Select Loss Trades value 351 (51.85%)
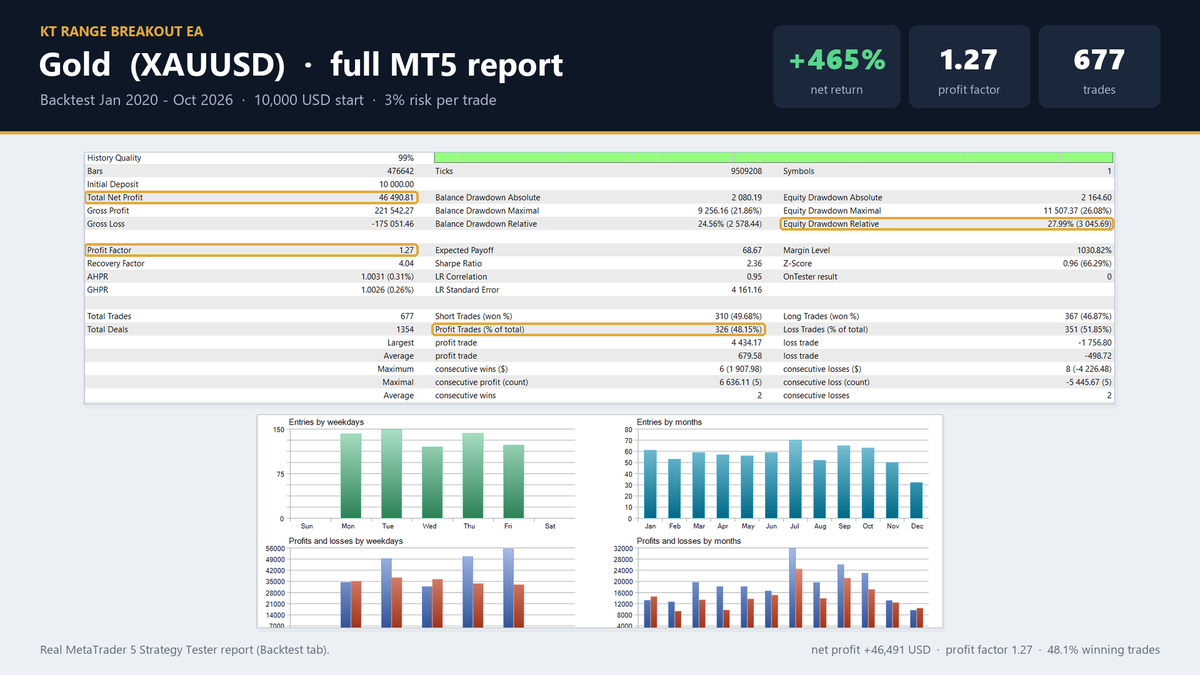This screenshot has height=675, width=1200. [x=1089, y=329]
